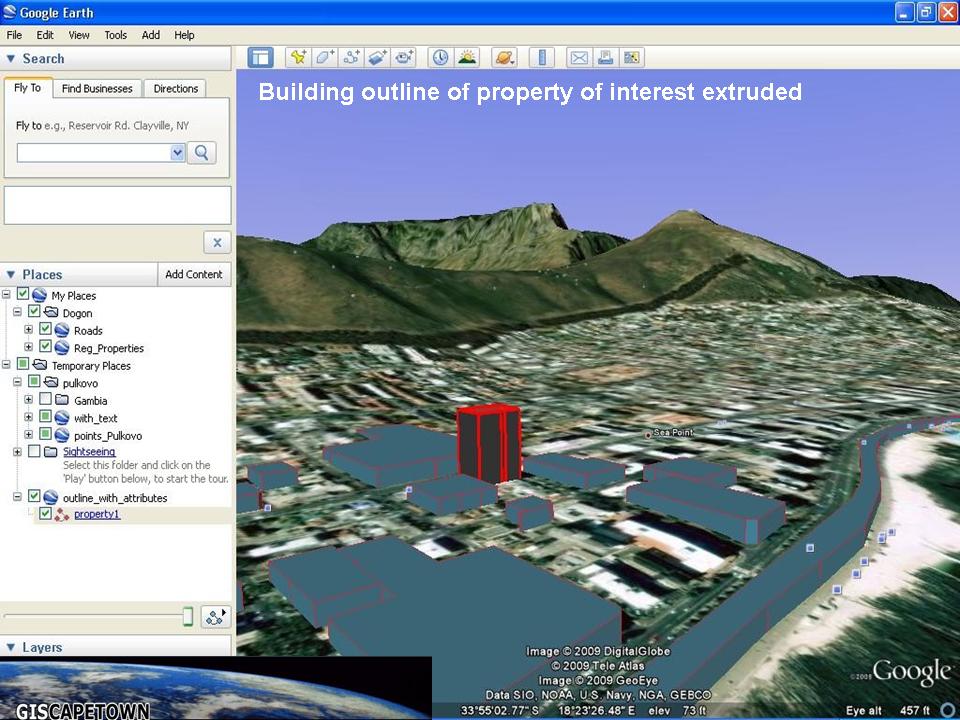Open the Add menu
960x720 pixels.
[151, 35]
